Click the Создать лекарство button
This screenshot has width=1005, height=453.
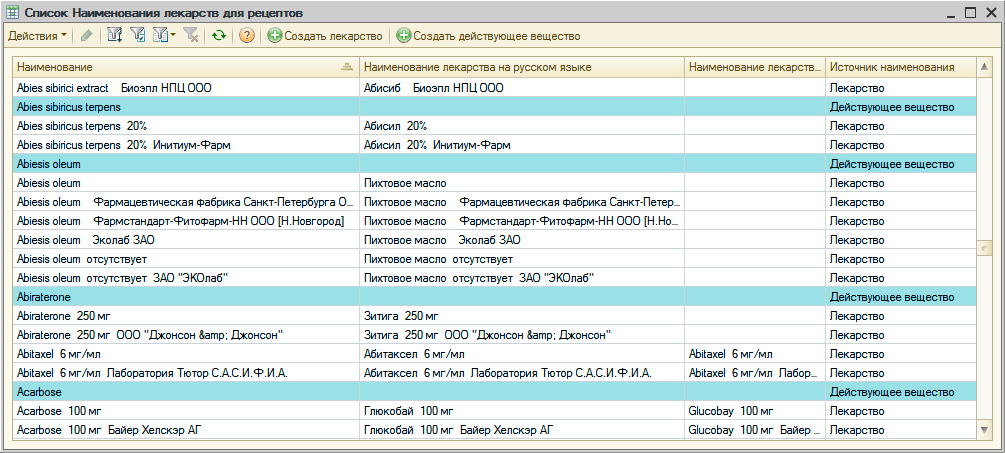[325, 36]
